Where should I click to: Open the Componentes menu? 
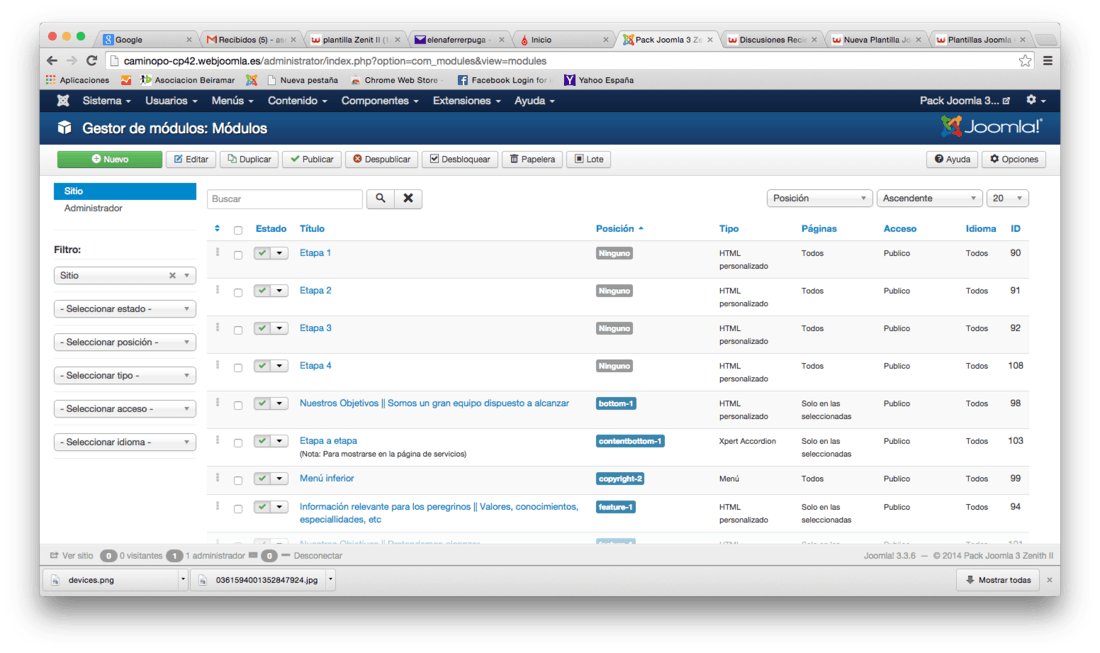[x=380, y=101]
